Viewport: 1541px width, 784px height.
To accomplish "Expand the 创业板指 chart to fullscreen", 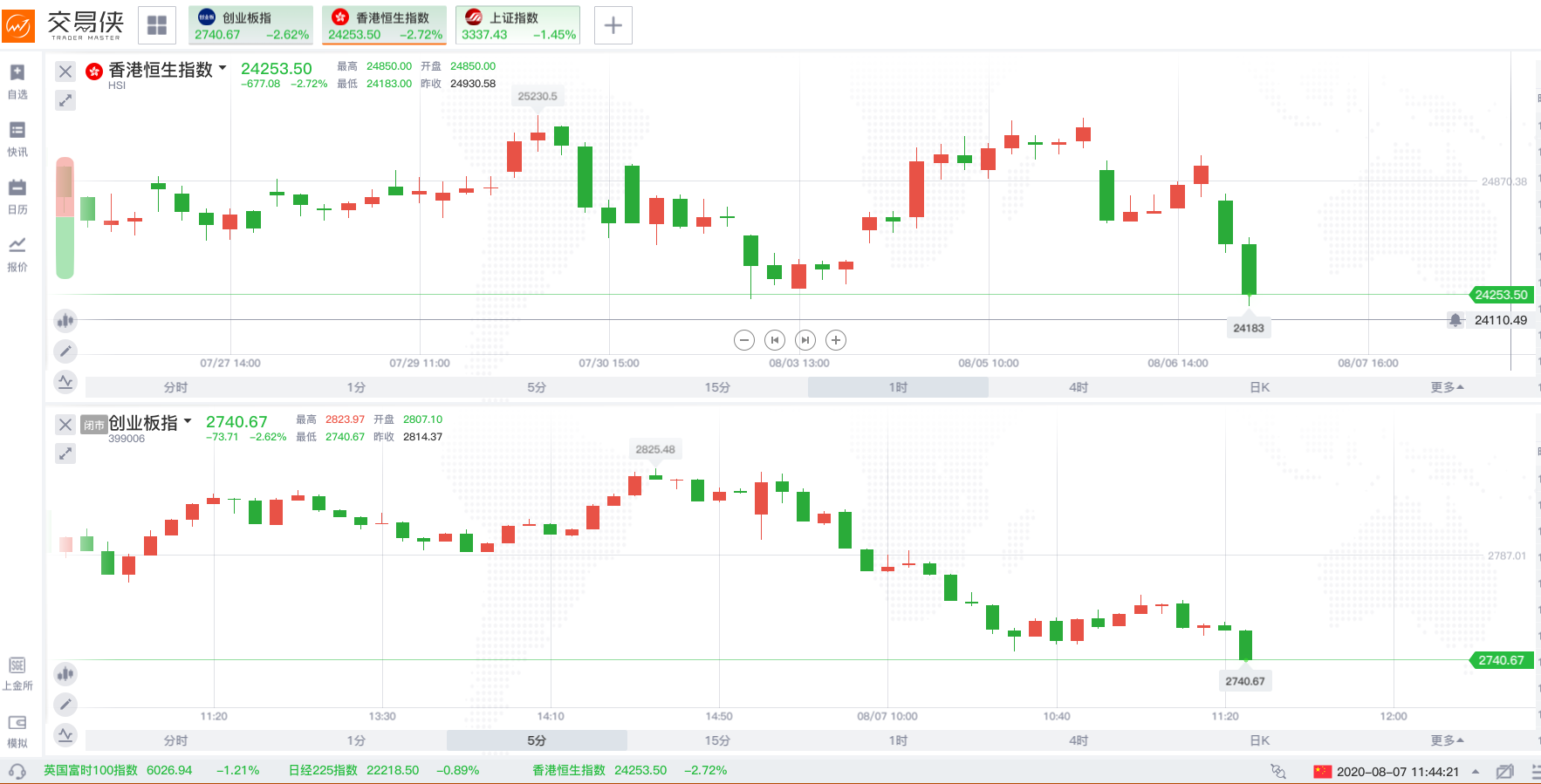I will (x=65, y=453).
